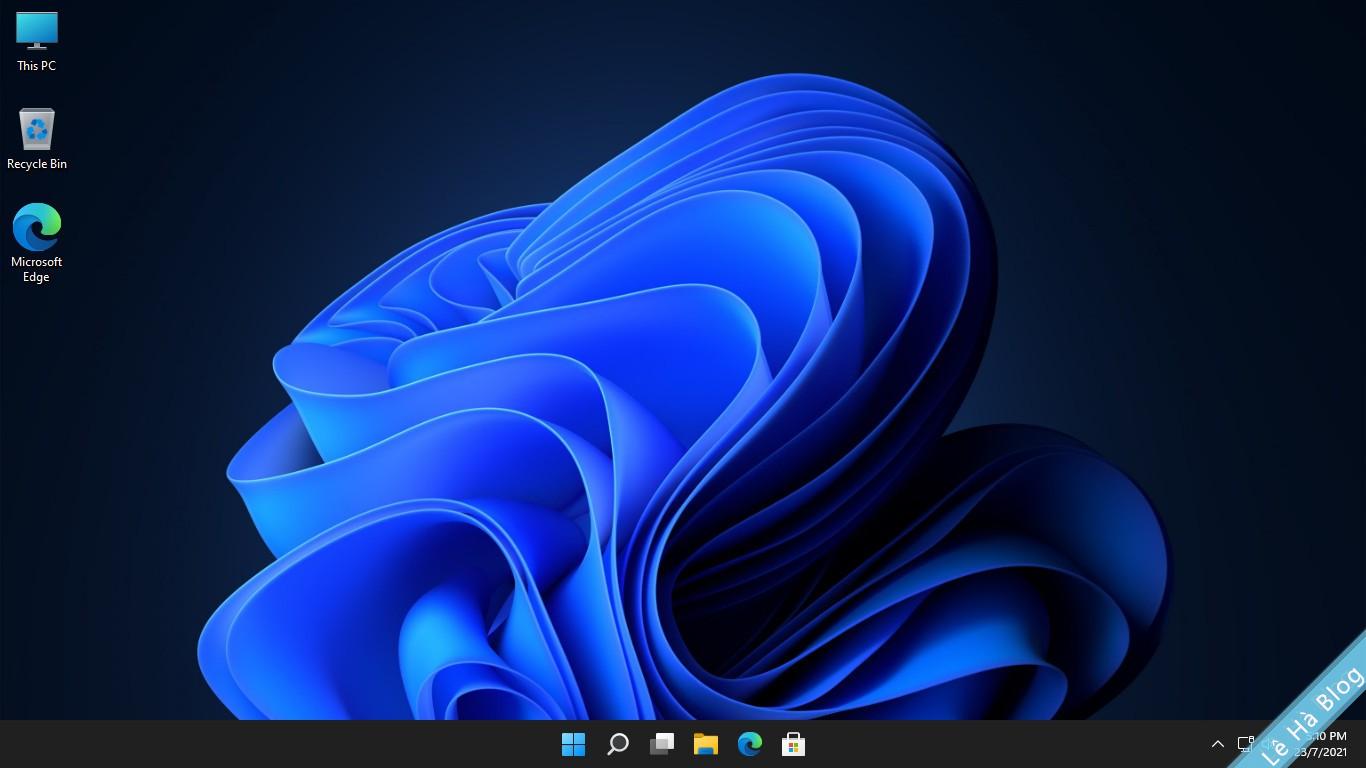
Task: Open Task View from the taskbar
Action: pyautogui.click(x=662, y=744)
